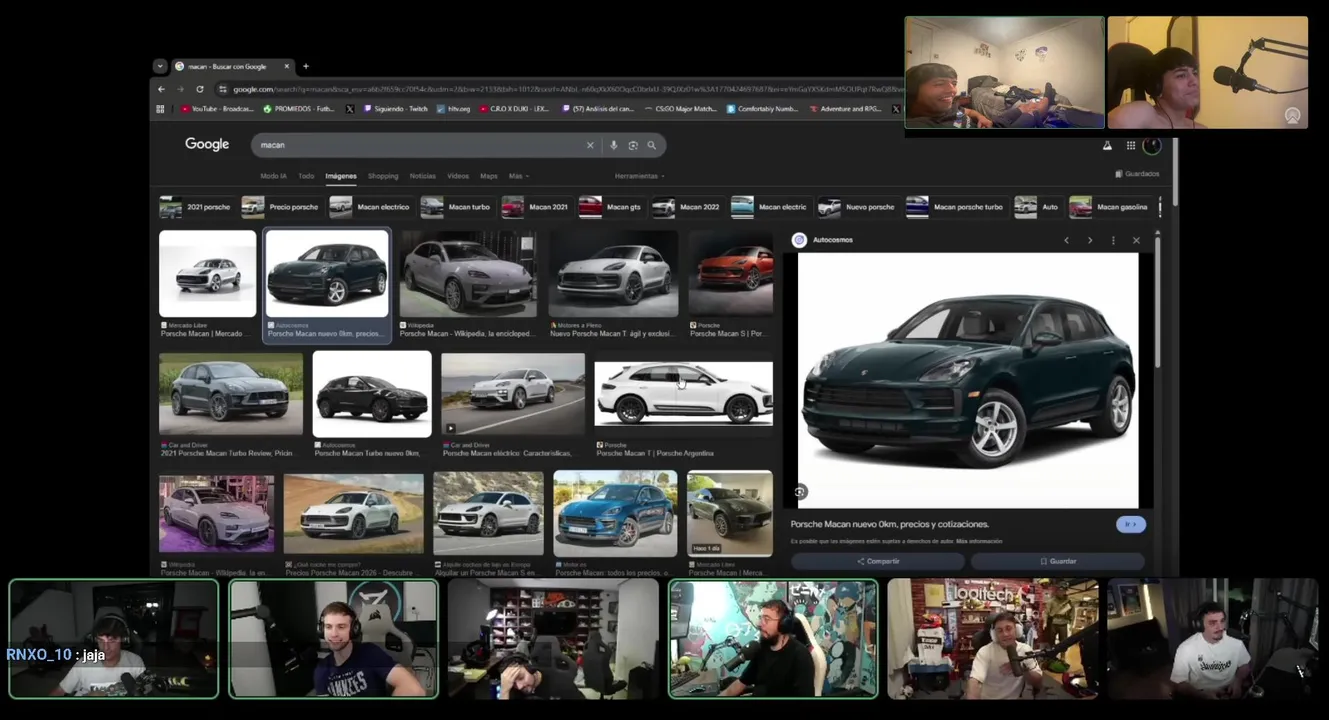The height and width of the screenshot is (720, 1329).
Task: Open blue Macan Motor.es thumbnail
Action: [615, 514]
